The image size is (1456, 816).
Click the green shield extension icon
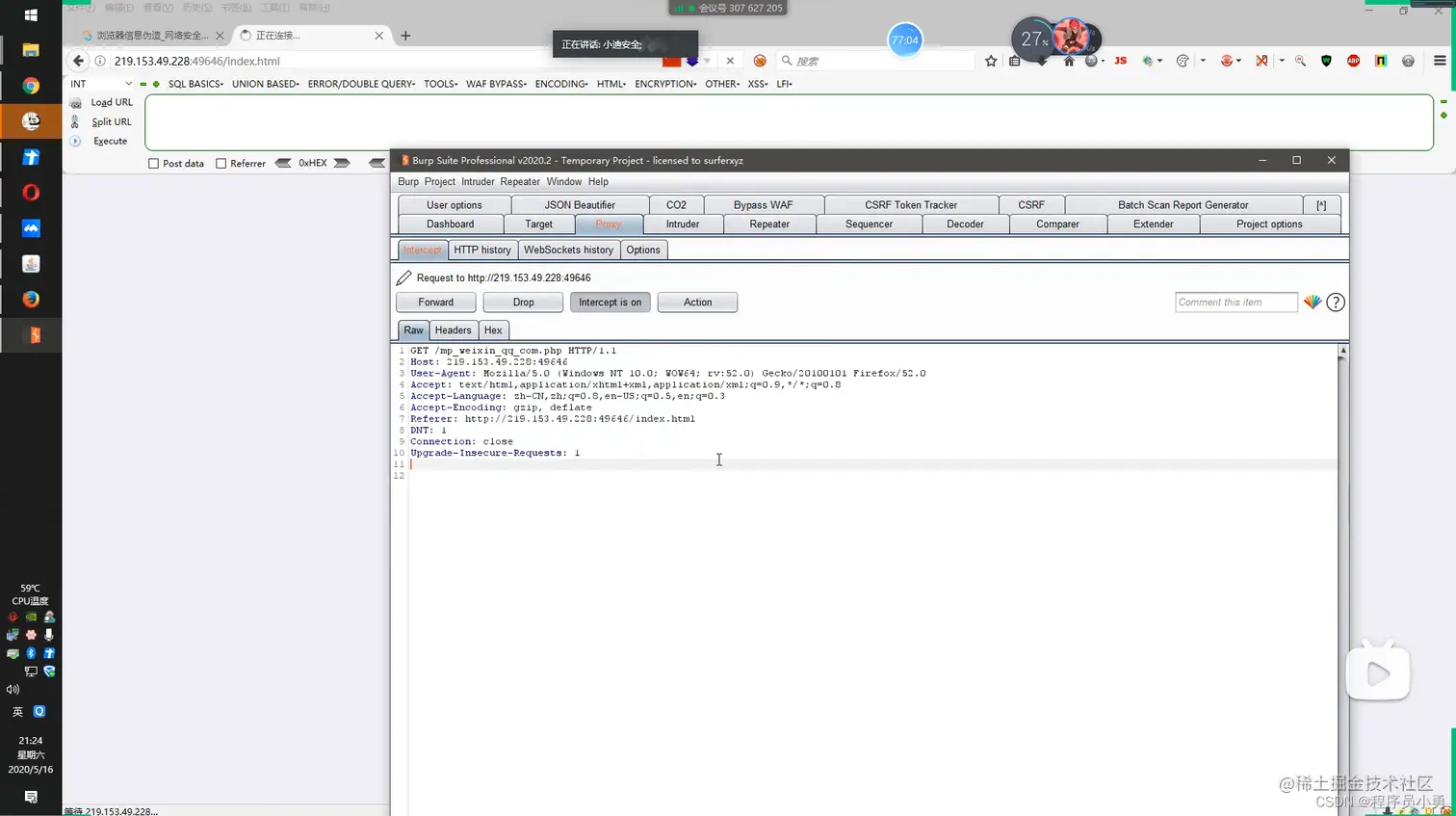click(1326, 61)
